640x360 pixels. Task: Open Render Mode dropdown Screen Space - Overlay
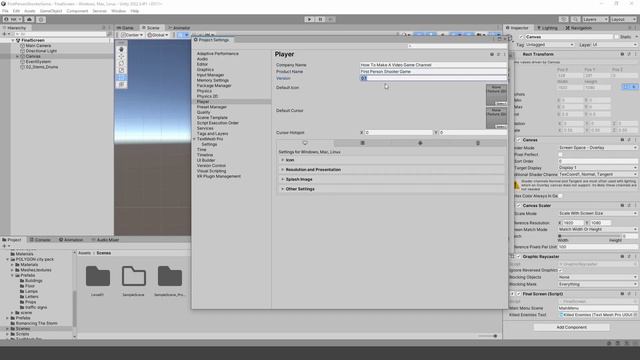click(598, 148)
